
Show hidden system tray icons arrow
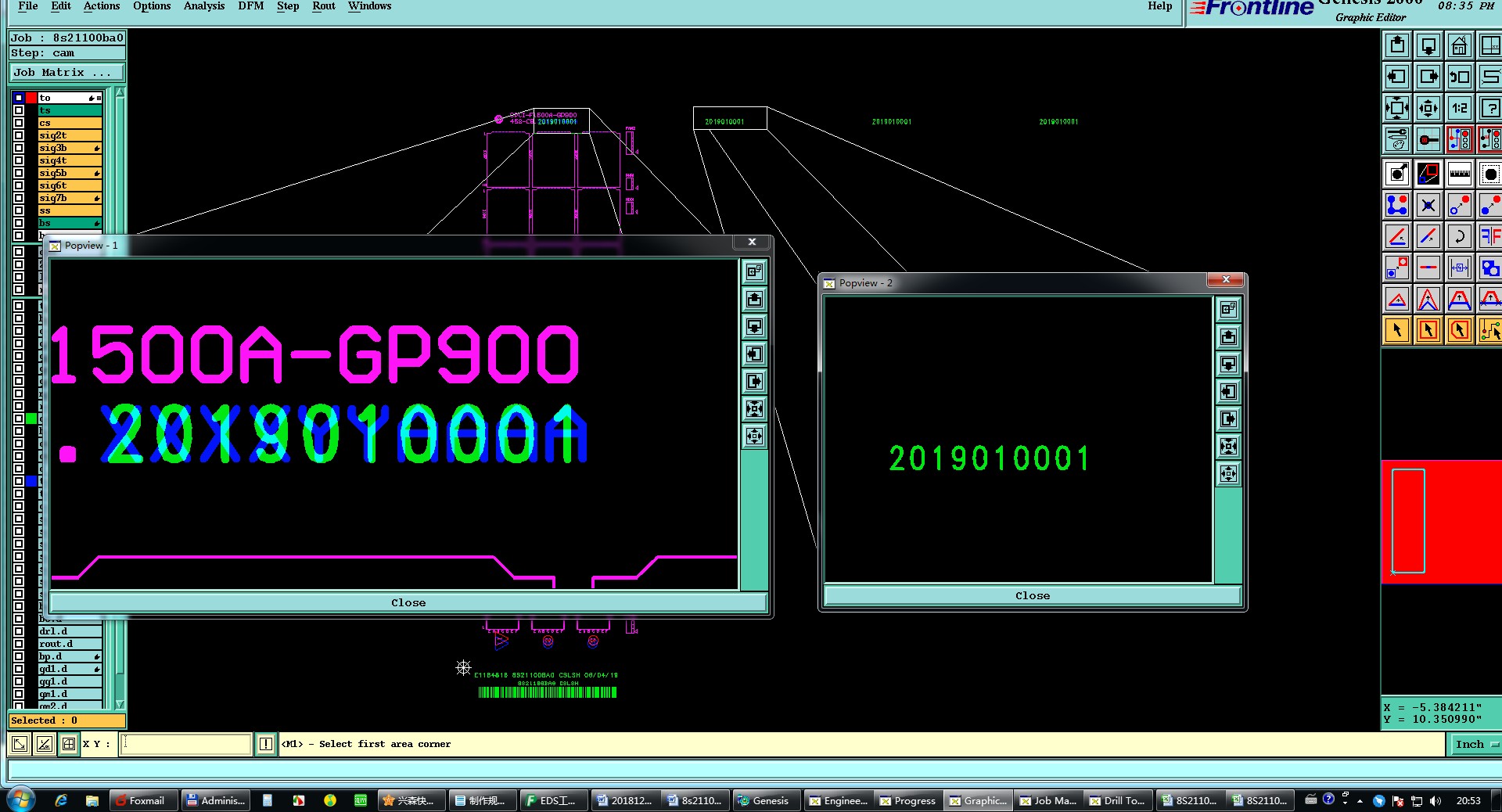(x=1360, y=800)
